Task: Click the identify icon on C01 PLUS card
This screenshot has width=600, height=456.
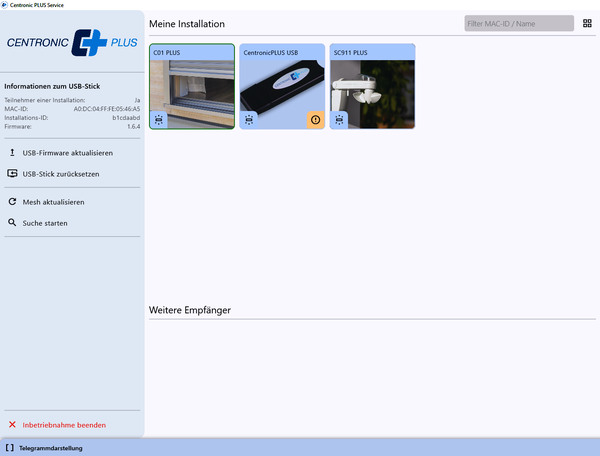Action: click(x=159, y=120)
